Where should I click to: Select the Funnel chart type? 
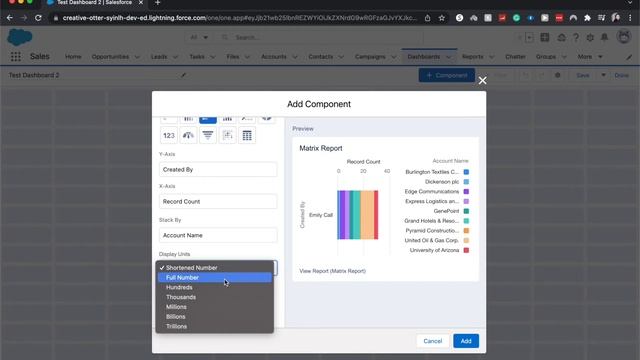pos(208,136)
